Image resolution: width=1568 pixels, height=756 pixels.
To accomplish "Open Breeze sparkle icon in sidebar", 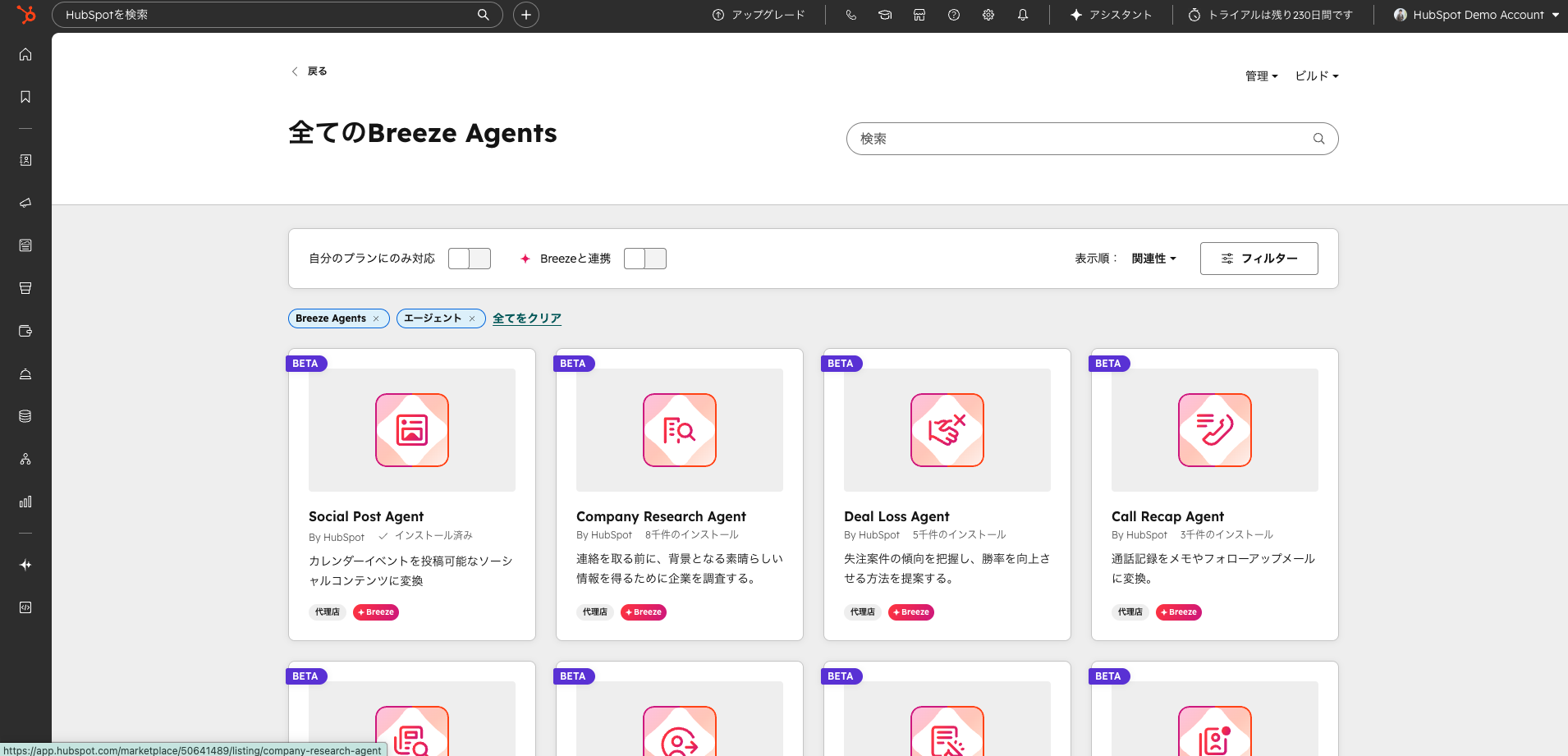I will point(25,565).
